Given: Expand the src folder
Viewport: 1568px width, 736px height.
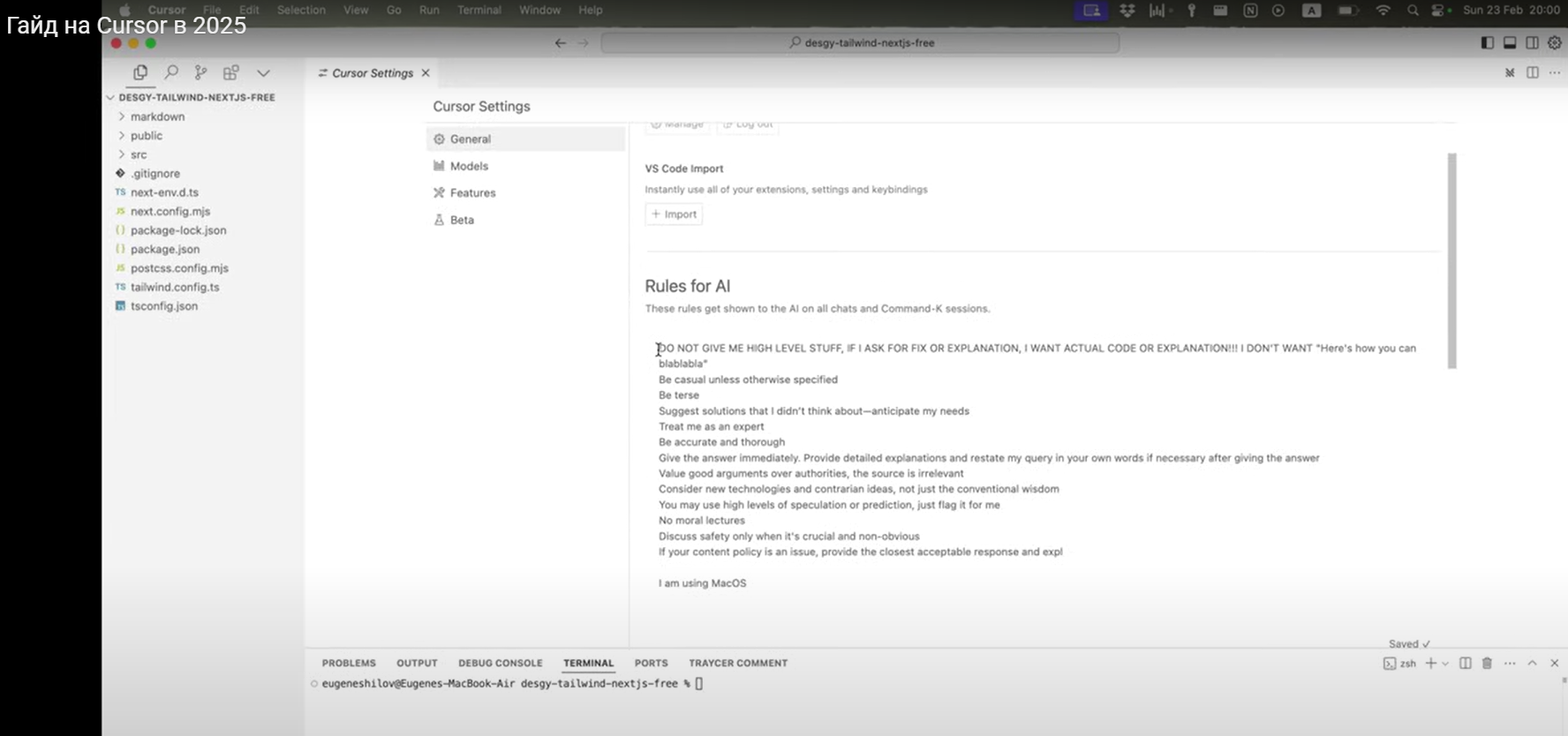Looking at the screenshot, I should coord(139,154).
